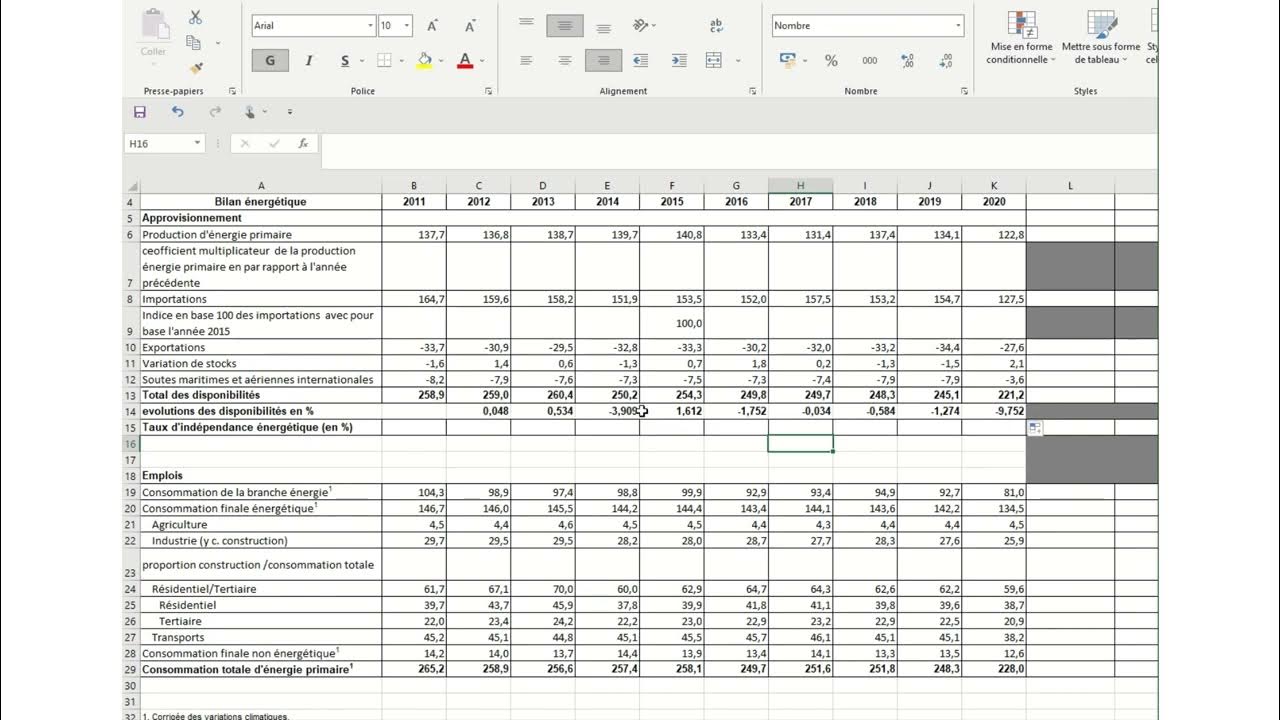Apply the red font color A
This screenshot has width=1280, height=720.
click(x=464, y=61)
